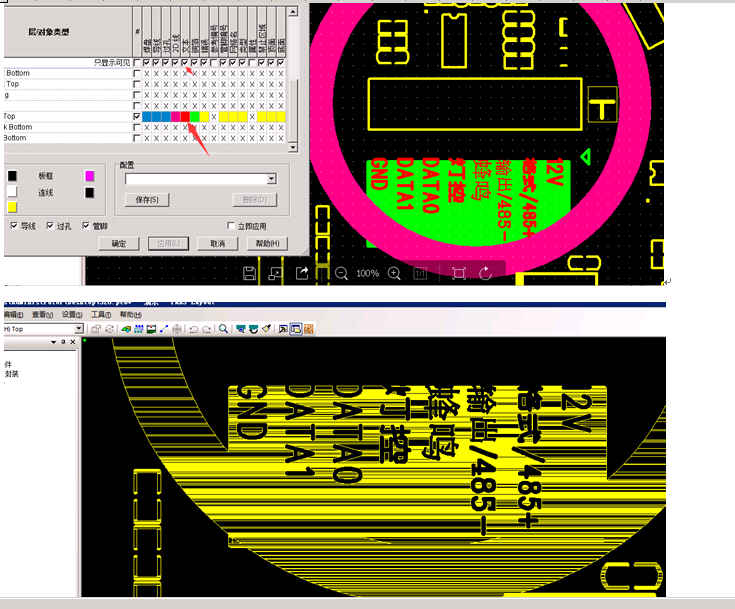Check the # checkbox of k Bottom row

[x=137, y=127]
